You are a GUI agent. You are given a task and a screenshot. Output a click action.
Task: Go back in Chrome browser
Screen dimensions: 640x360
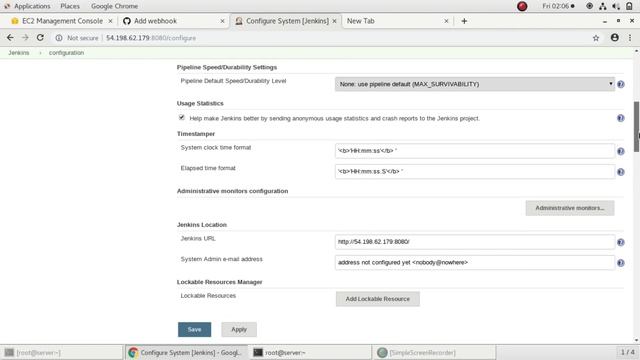[x=10, y=38]
